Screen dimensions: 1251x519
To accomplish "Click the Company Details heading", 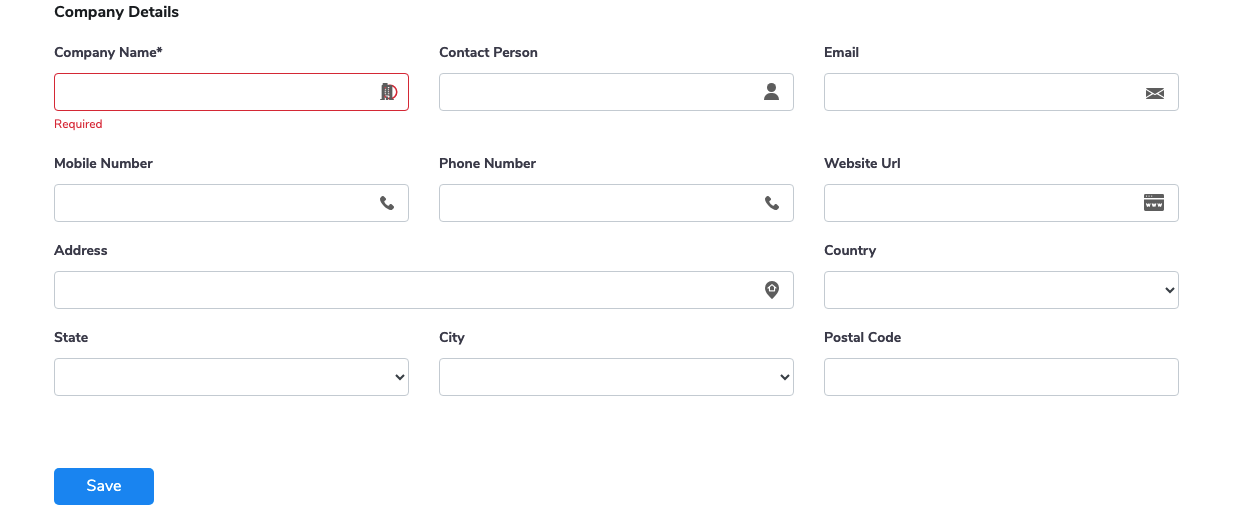I will [x=117, y=13].
